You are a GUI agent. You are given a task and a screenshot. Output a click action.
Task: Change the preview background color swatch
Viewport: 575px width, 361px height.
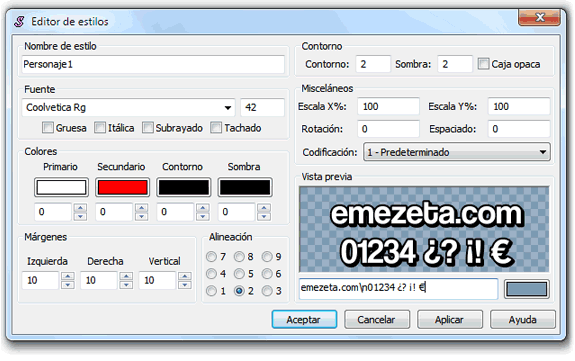coord(527,289)
